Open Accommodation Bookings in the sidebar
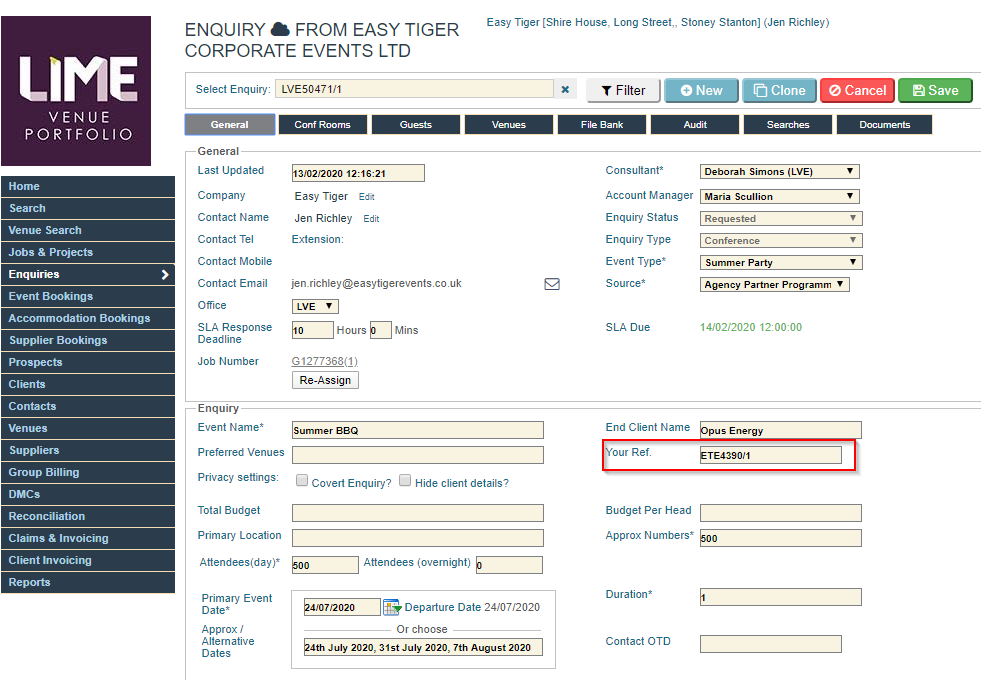 (x=88, y=318)
